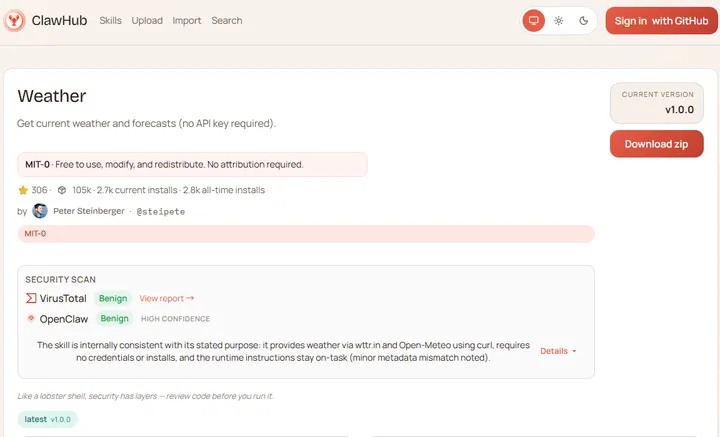Image resolution: width=720 pixels, height=437 pixels.
Task: Click the OpenClaw scanner icon
Action: tap(31, 318)
